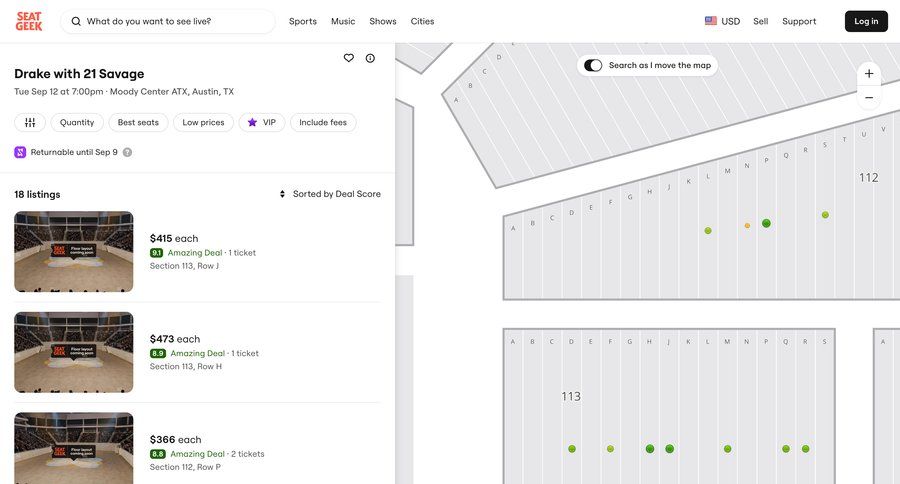Toggle the VIP filter
This screenshot has height=484, width=900.
coord(262,122)
